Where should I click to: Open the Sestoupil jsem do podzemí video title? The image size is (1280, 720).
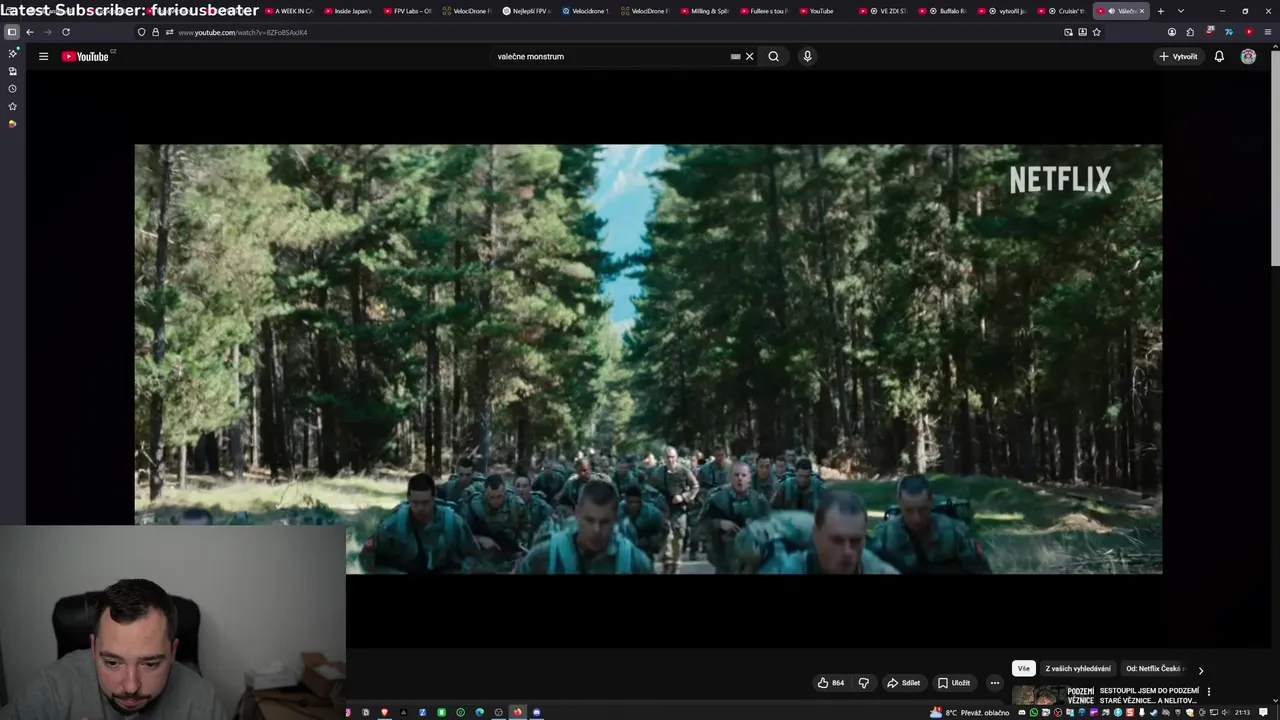tap(1149, 695)
